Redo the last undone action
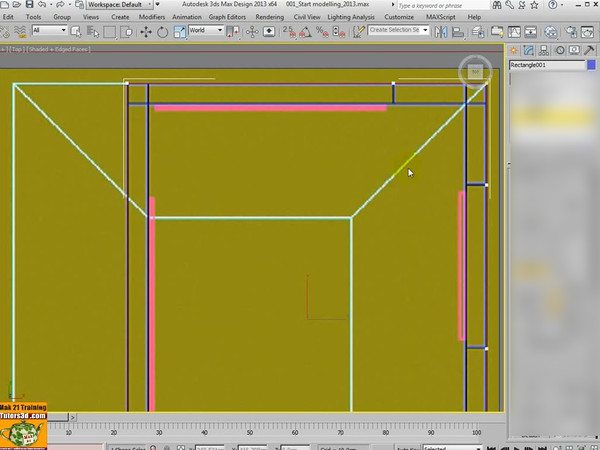Image resolution: width=600 pixels, height=450 pixels. [x=60, y=5]
